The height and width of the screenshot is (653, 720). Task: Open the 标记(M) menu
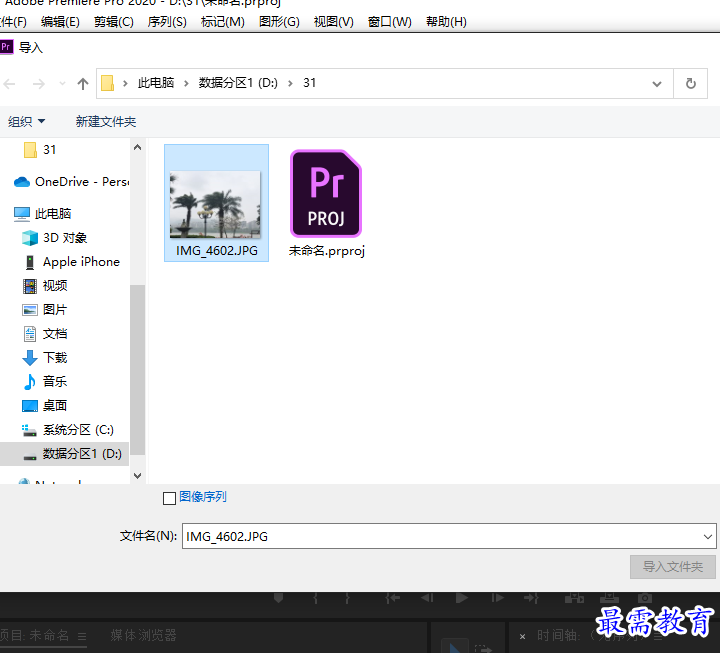222,22
